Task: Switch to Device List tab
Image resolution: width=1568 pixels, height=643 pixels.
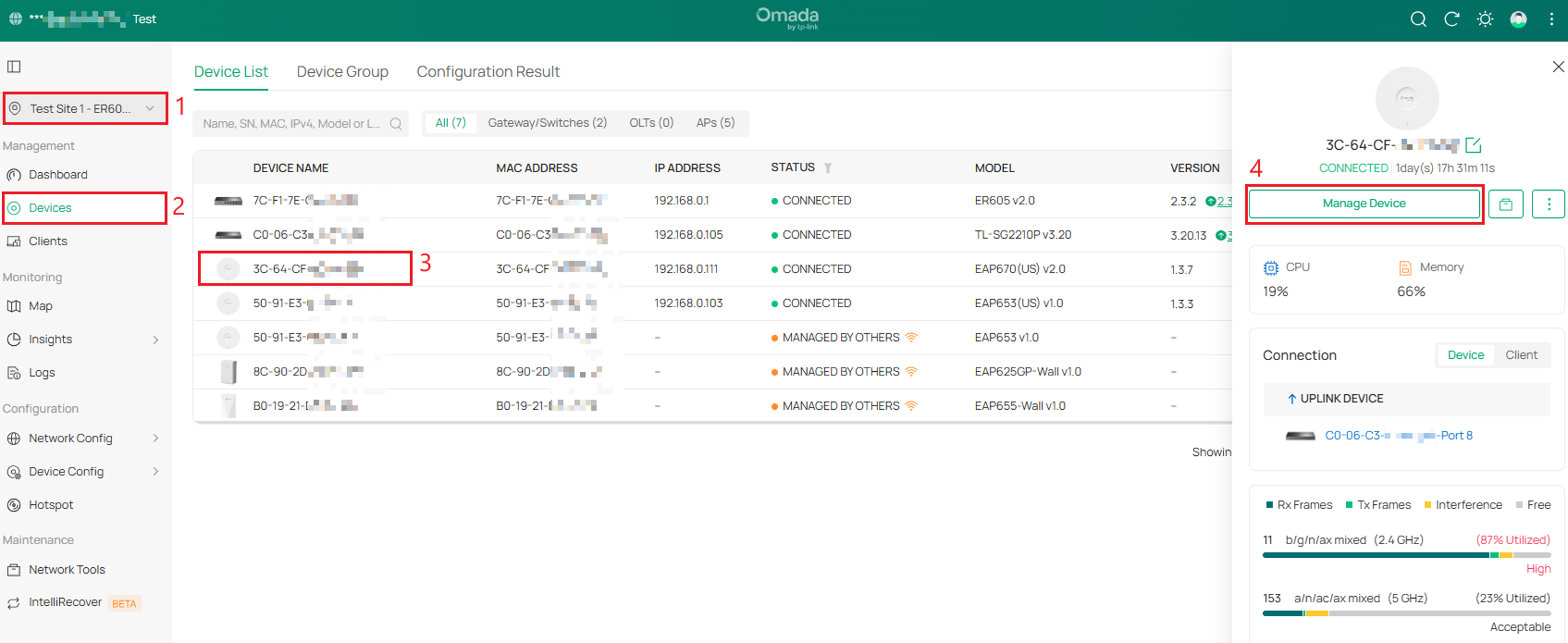Action: point(231,72)
